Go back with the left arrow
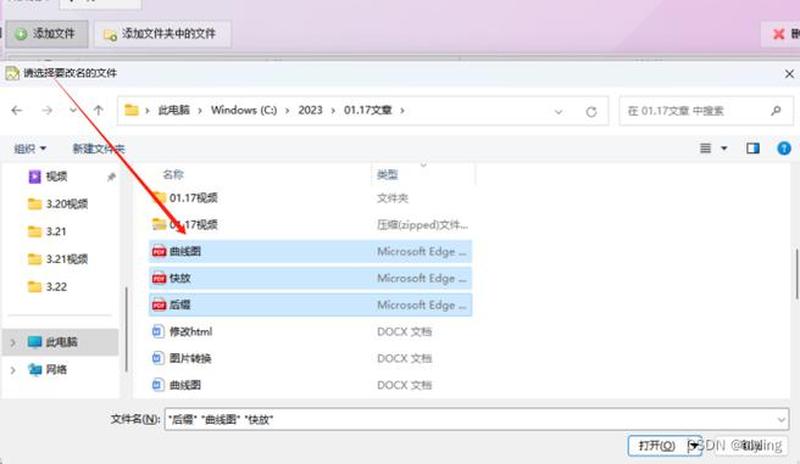 (x=17, y=110)
